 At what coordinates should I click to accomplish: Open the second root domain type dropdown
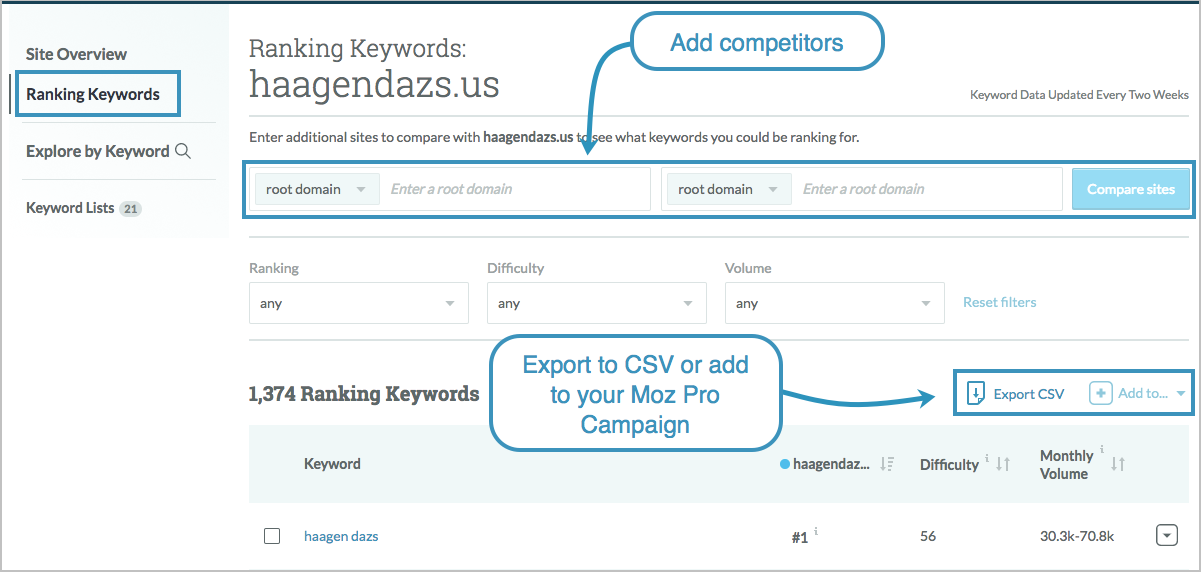pyautogui.click(x=729, y=189)
